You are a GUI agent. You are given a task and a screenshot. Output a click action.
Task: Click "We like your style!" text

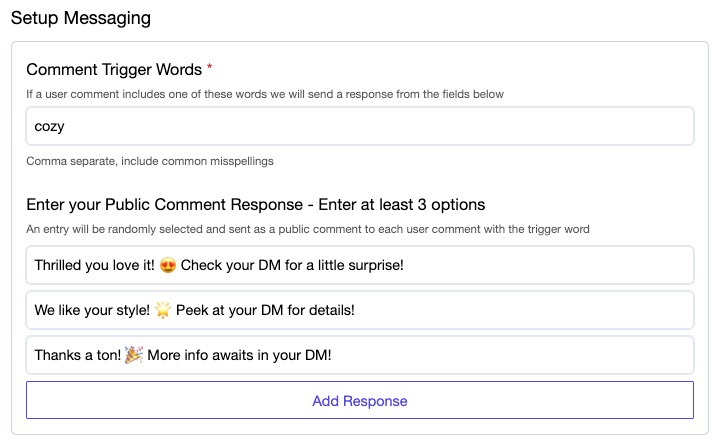[91, 310]
